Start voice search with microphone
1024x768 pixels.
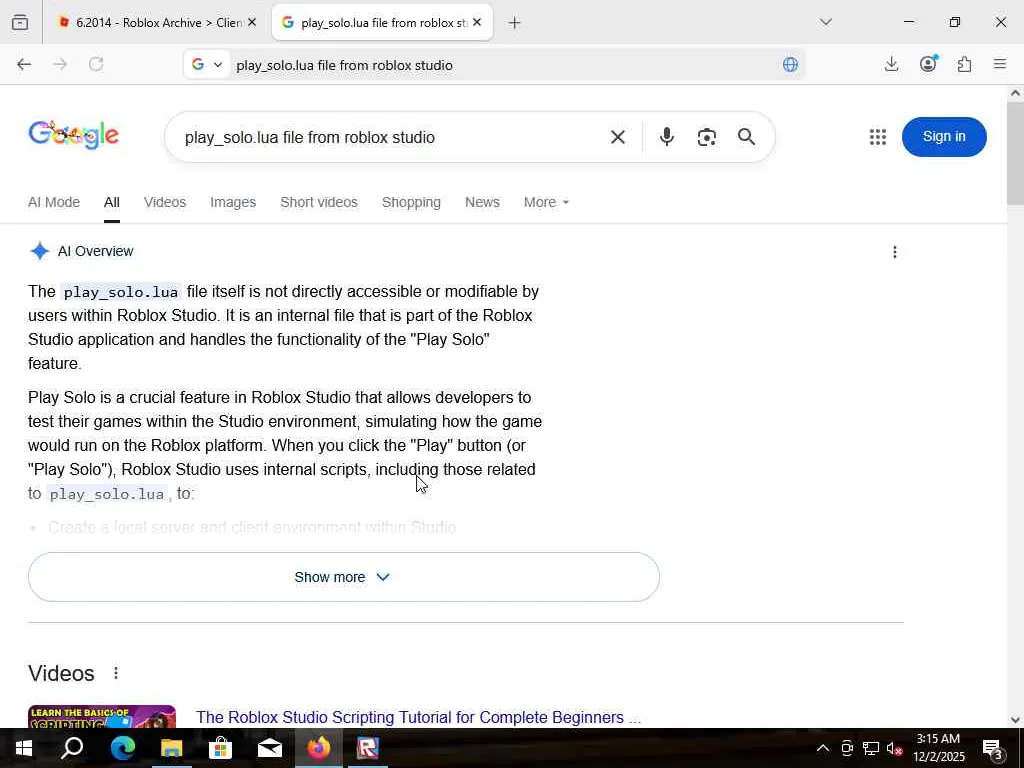[x=667, y=137]
